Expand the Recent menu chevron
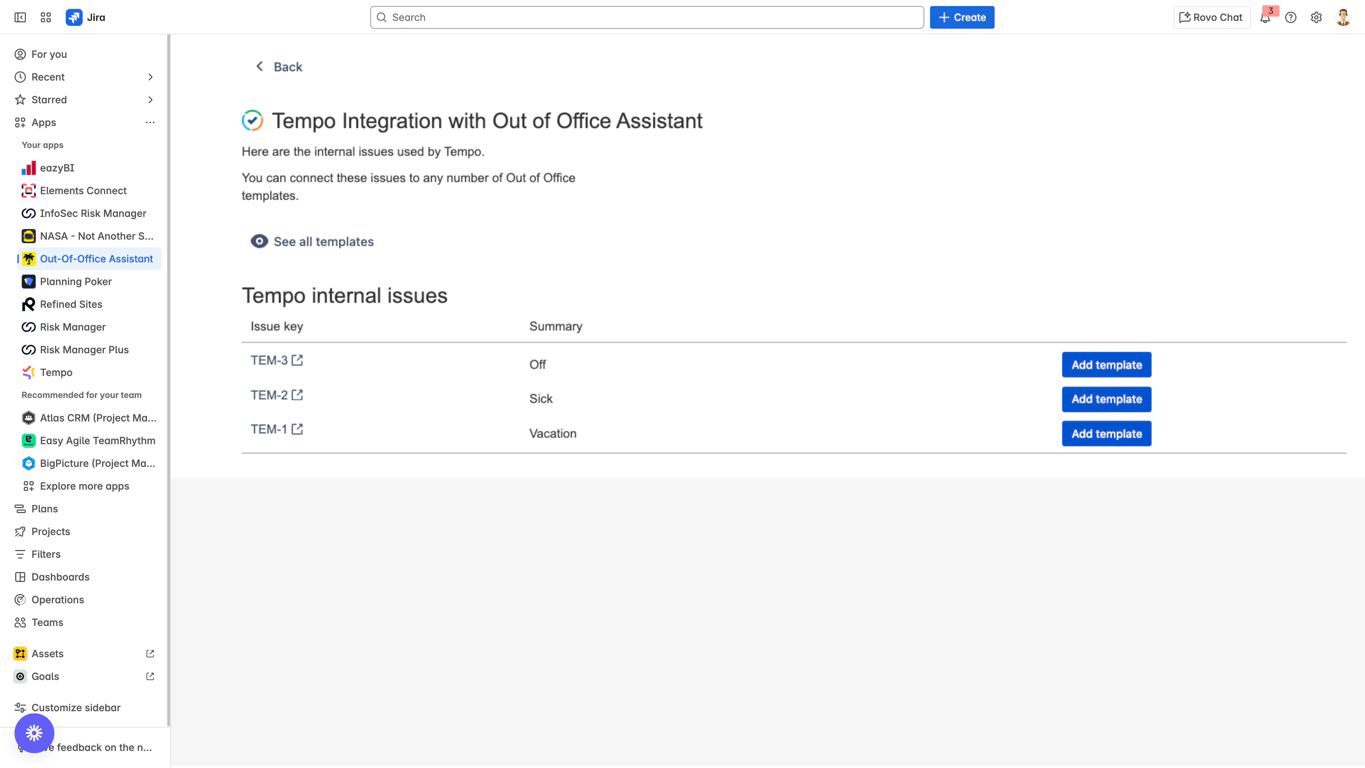 click(x=150, y=77)
